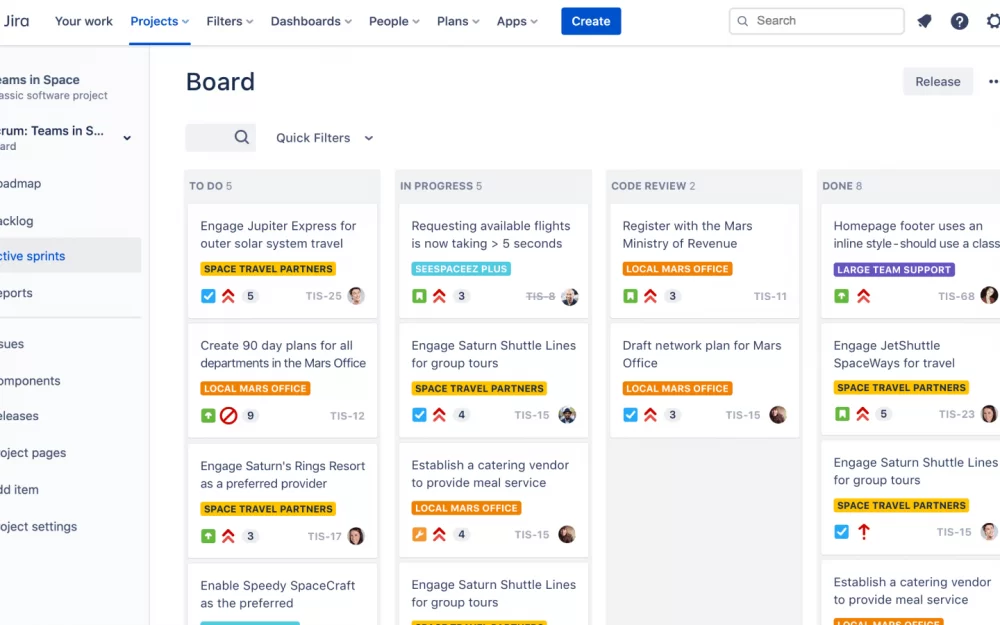This screenshot has width=1000, height=625.
Task: Click the task type icon on TIS-25 card
Action: point(209,296)
